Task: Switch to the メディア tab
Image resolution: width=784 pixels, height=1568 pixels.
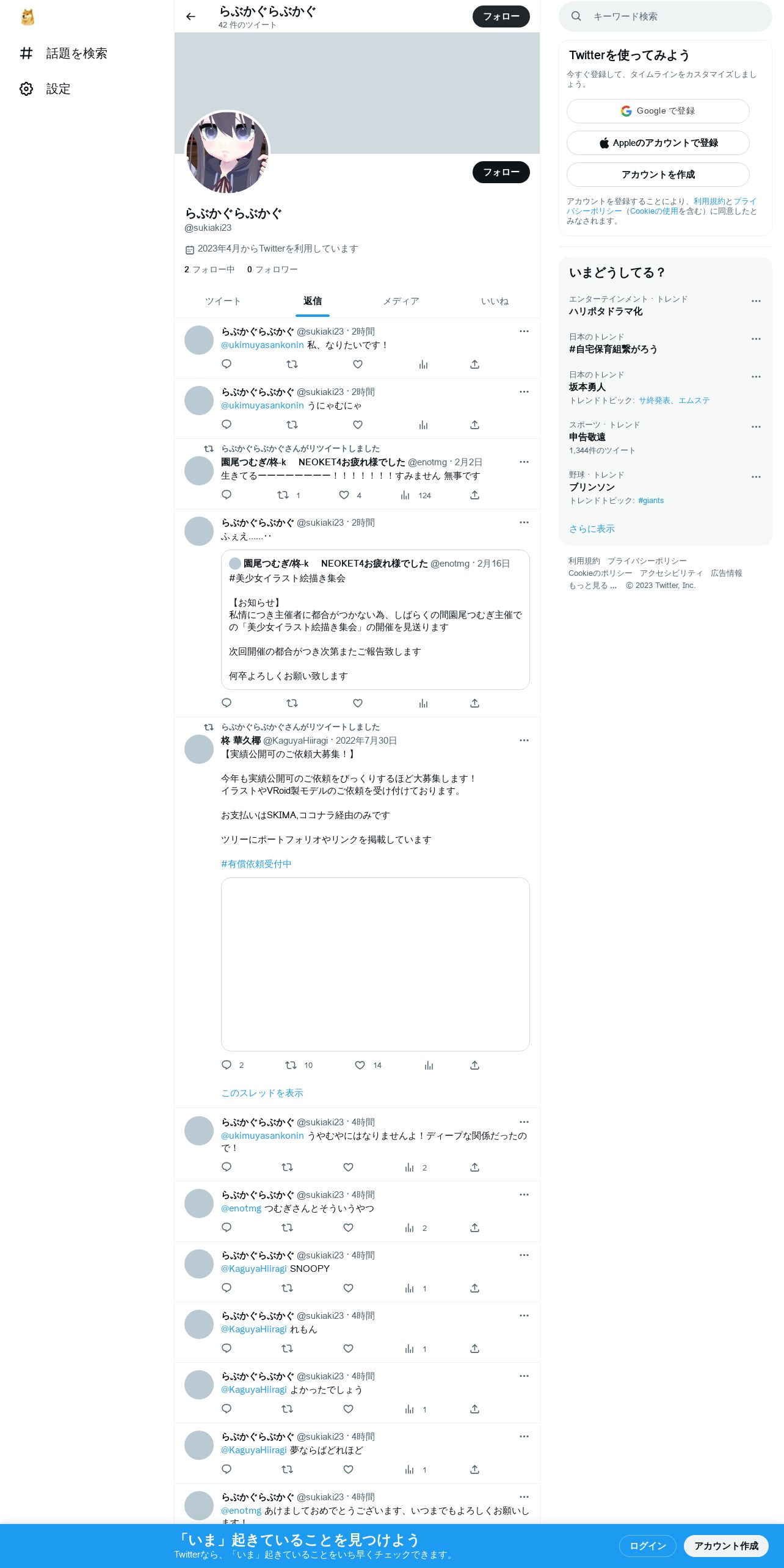Action: [401, 302]
